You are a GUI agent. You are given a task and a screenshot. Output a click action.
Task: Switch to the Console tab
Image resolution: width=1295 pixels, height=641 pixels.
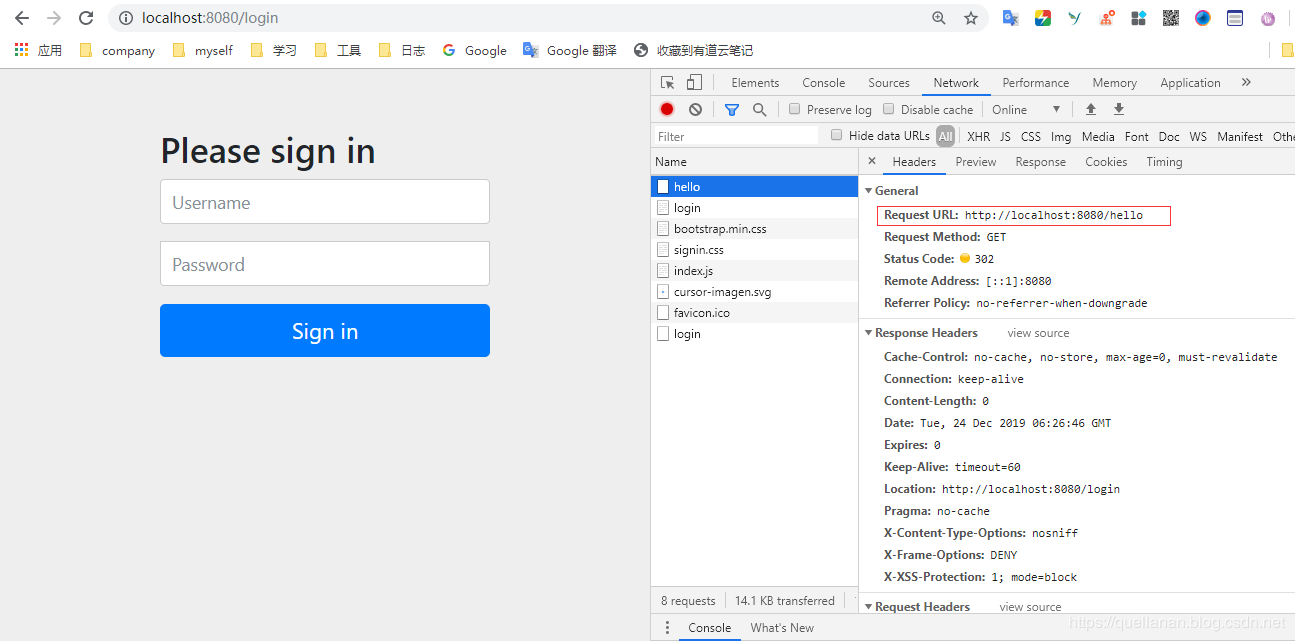[x=823, y=82]
